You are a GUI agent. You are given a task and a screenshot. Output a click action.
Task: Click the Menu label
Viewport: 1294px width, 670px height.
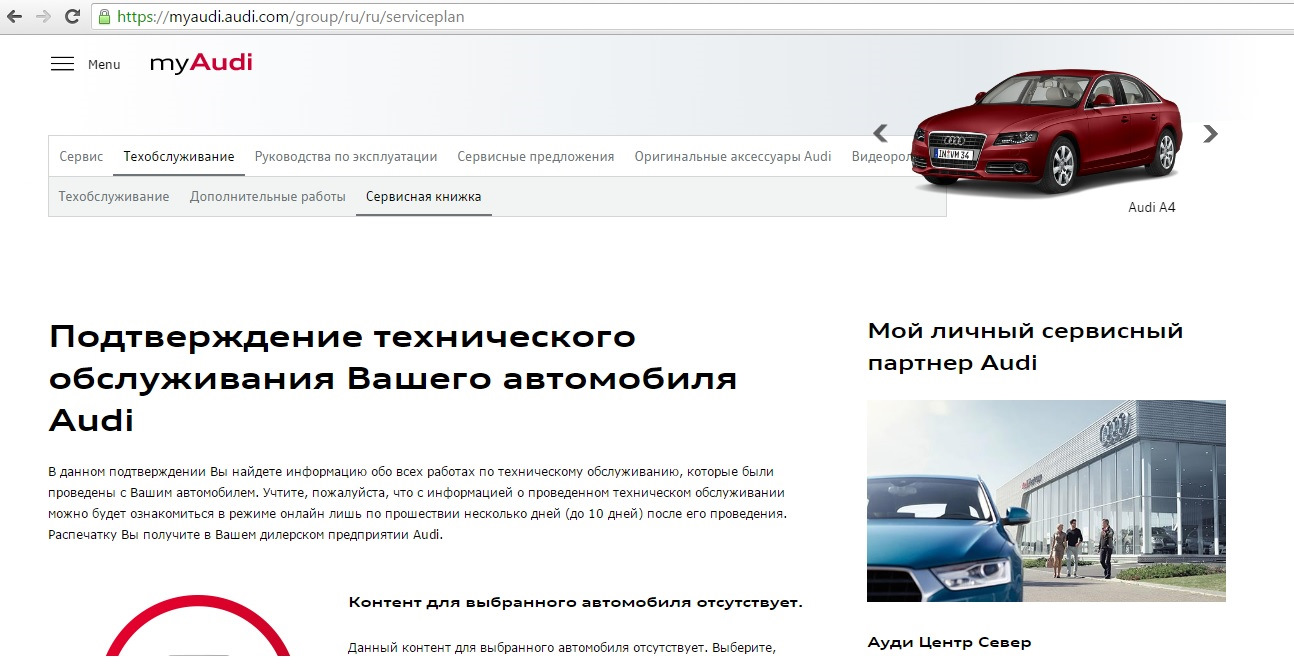pos(104,64)
